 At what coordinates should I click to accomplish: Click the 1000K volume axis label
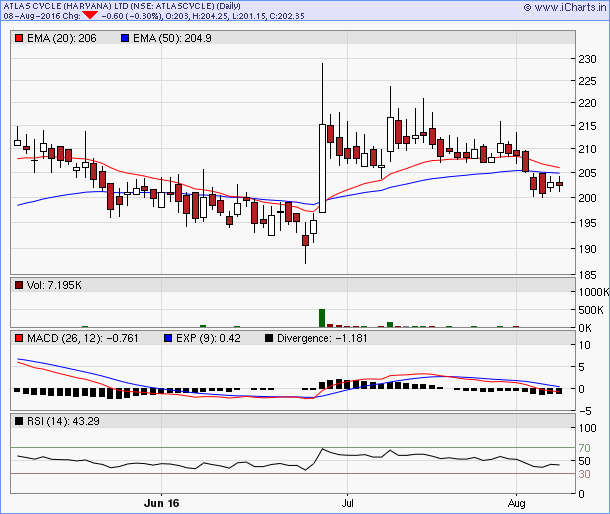(594, 292)
